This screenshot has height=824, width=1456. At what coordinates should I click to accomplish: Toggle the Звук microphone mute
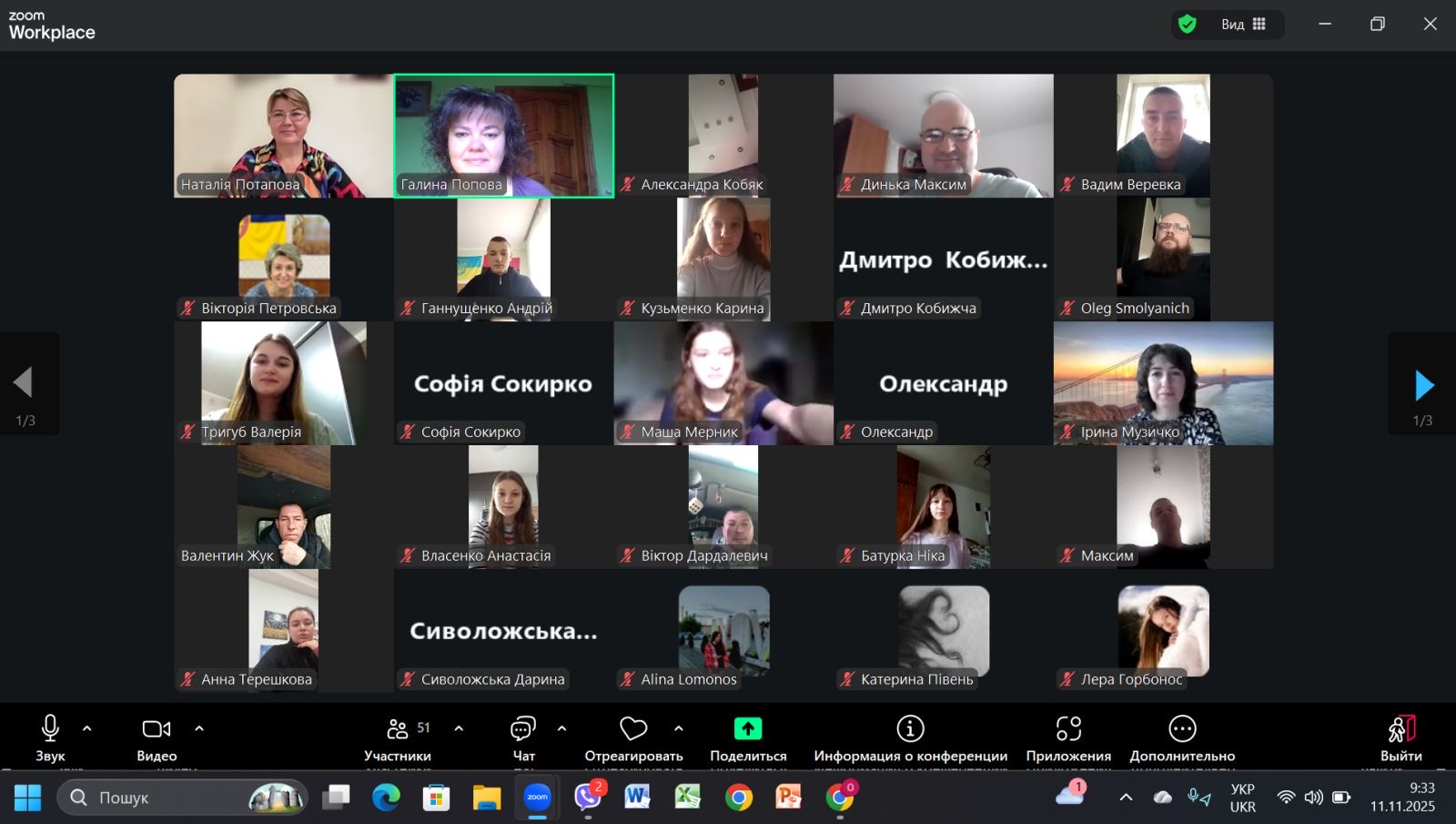[50, 729]
